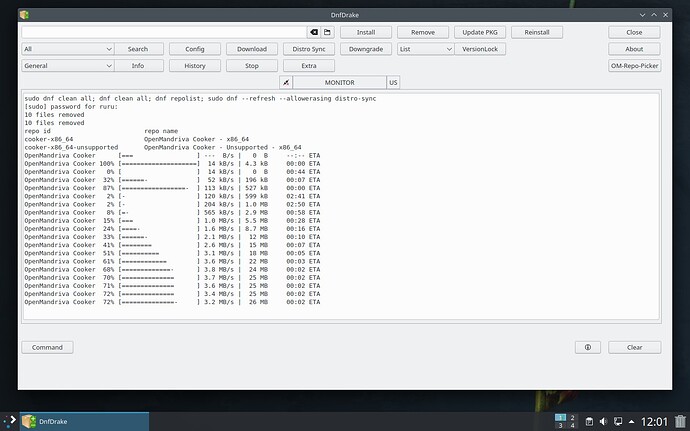The width and height of the screenshot is (690, 431).
Task: Click the Downgrade button
Action: point(366,49)
